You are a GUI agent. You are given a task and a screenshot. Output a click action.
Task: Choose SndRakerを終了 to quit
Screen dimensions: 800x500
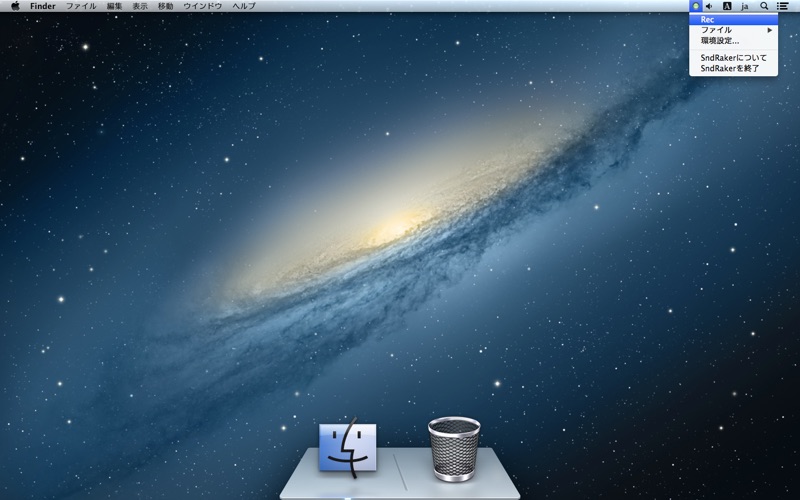(733, 68)
